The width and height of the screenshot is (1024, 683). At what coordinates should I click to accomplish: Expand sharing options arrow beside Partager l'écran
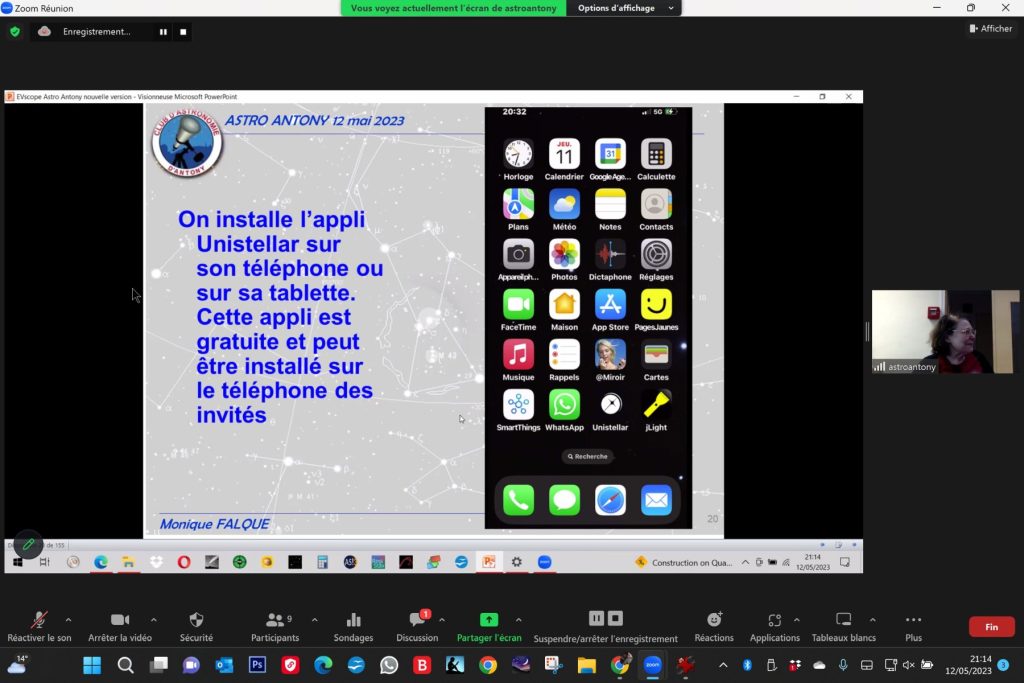(519, 620)
